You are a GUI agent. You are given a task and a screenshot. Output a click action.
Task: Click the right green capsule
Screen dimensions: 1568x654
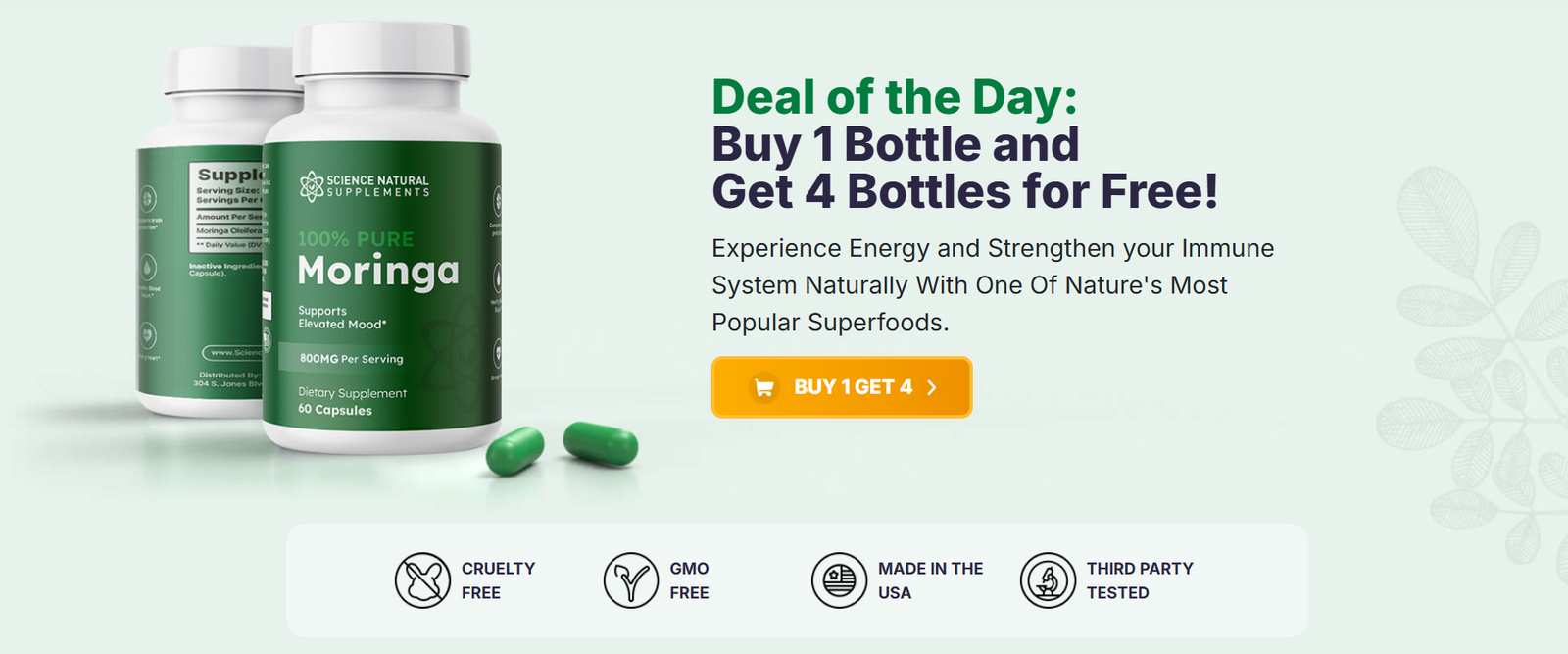pos(601,443)
